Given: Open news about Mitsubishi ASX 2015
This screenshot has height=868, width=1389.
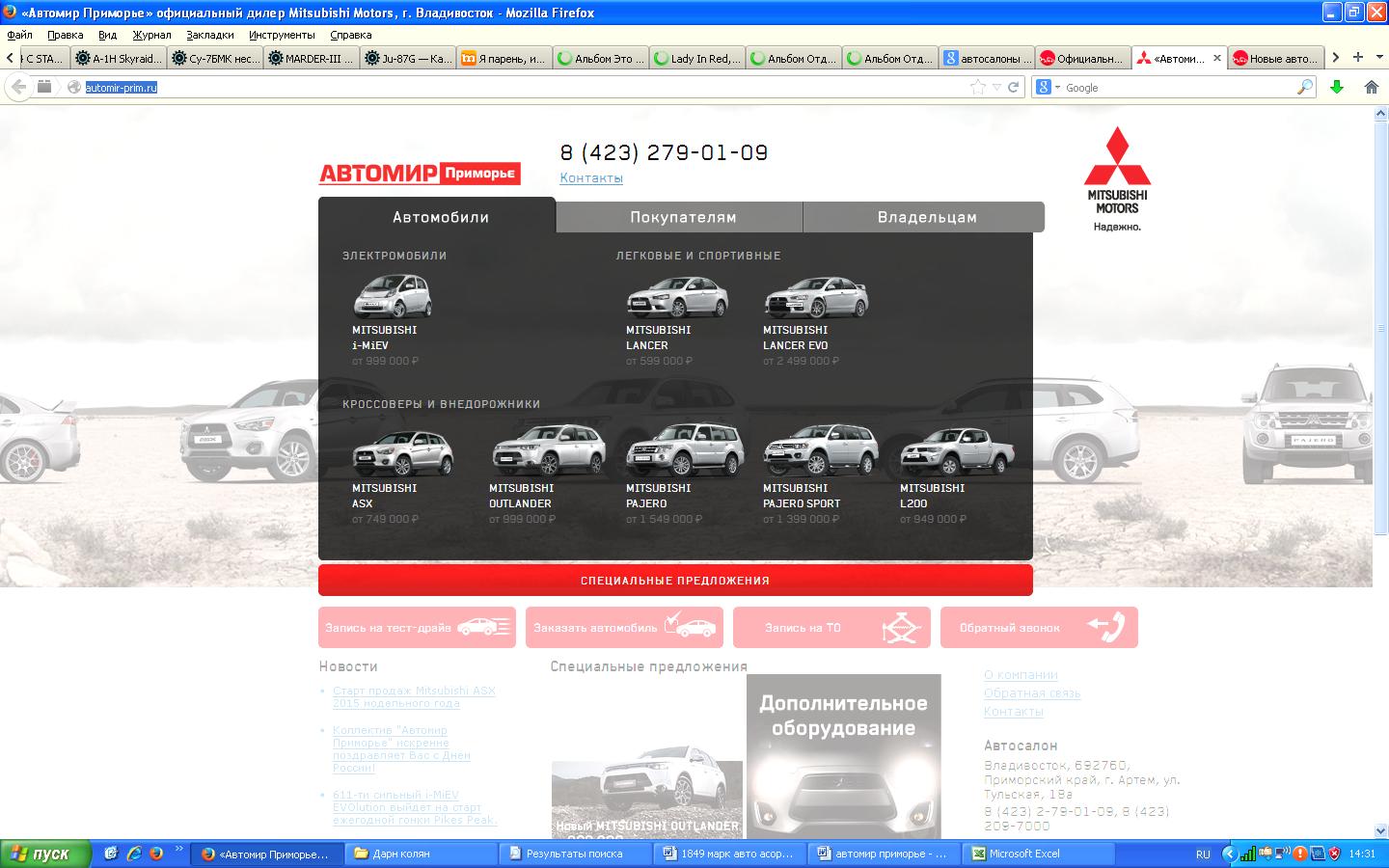Looking at the screenshot, I should pyautogui.click(x=414, y=697).
